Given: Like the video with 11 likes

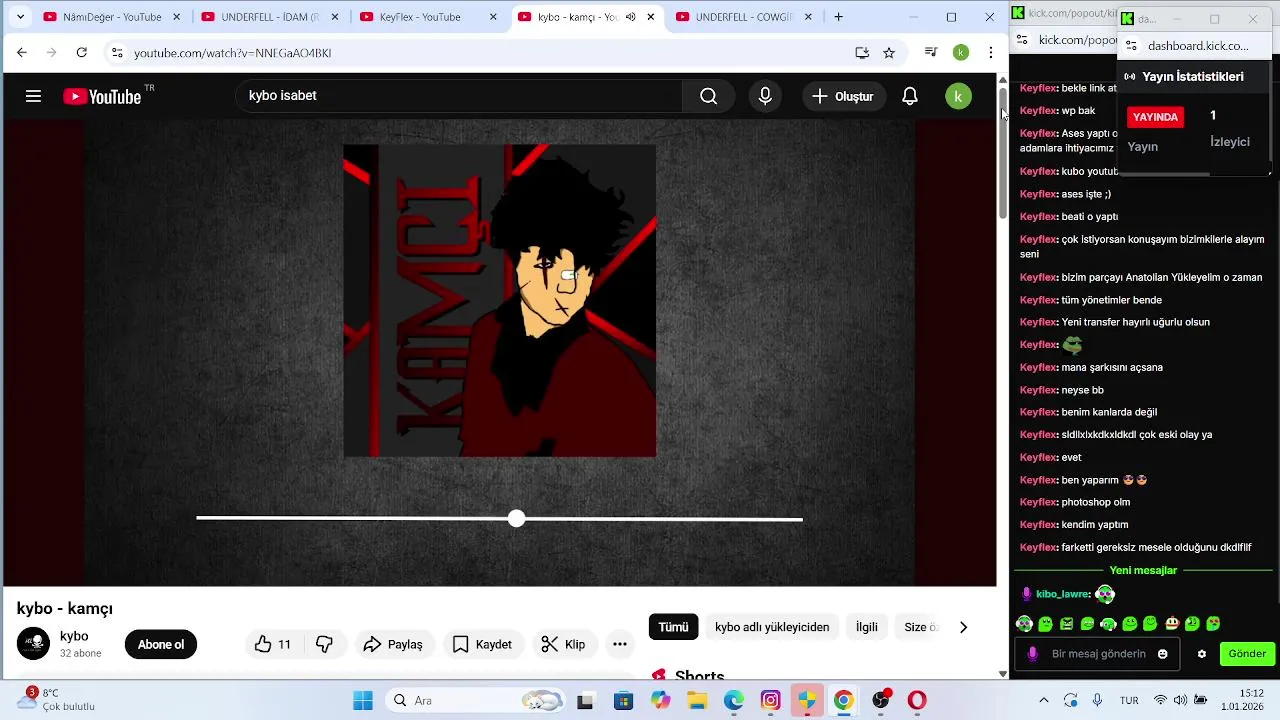Looking at the screenshot, I should 273,644.
